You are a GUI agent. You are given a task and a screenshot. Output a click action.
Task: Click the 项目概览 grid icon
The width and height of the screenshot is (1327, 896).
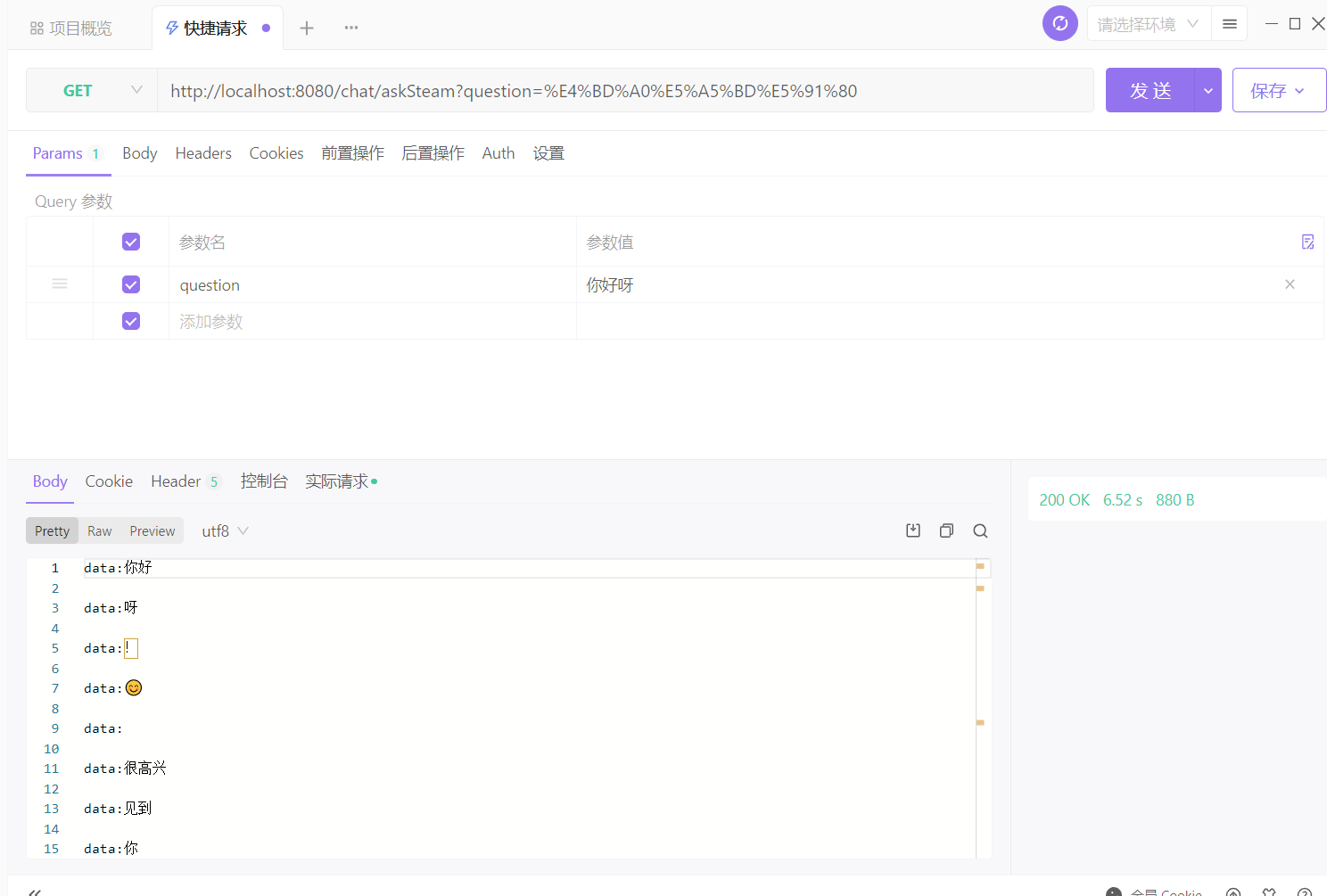[37, 29]
